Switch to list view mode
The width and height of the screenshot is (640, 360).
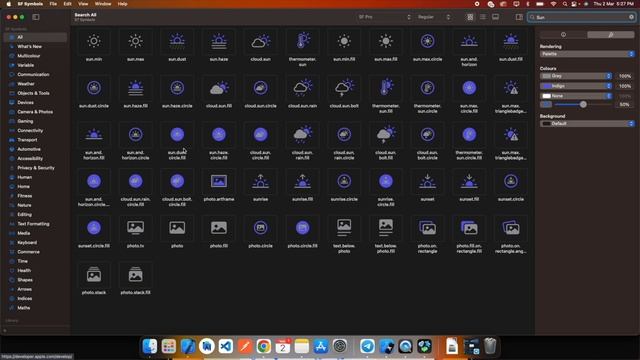pos(483,17)
